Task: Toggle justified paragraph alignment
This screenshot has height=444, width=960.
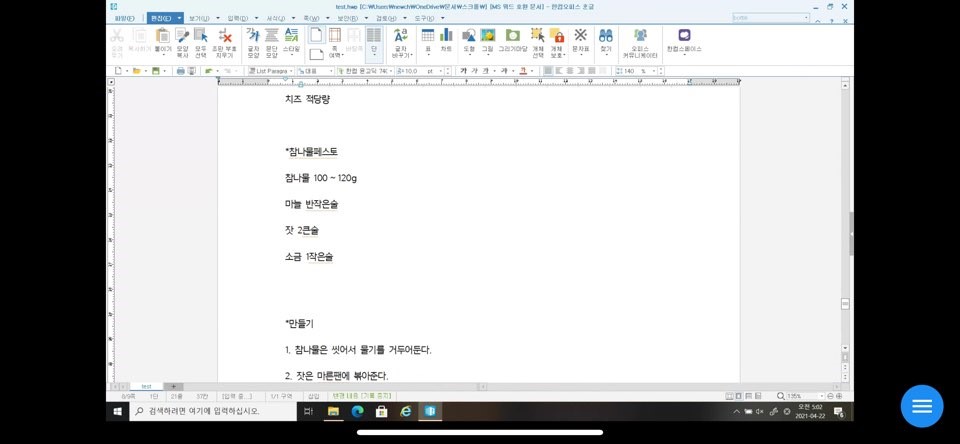Action: [x=548, y=71]
